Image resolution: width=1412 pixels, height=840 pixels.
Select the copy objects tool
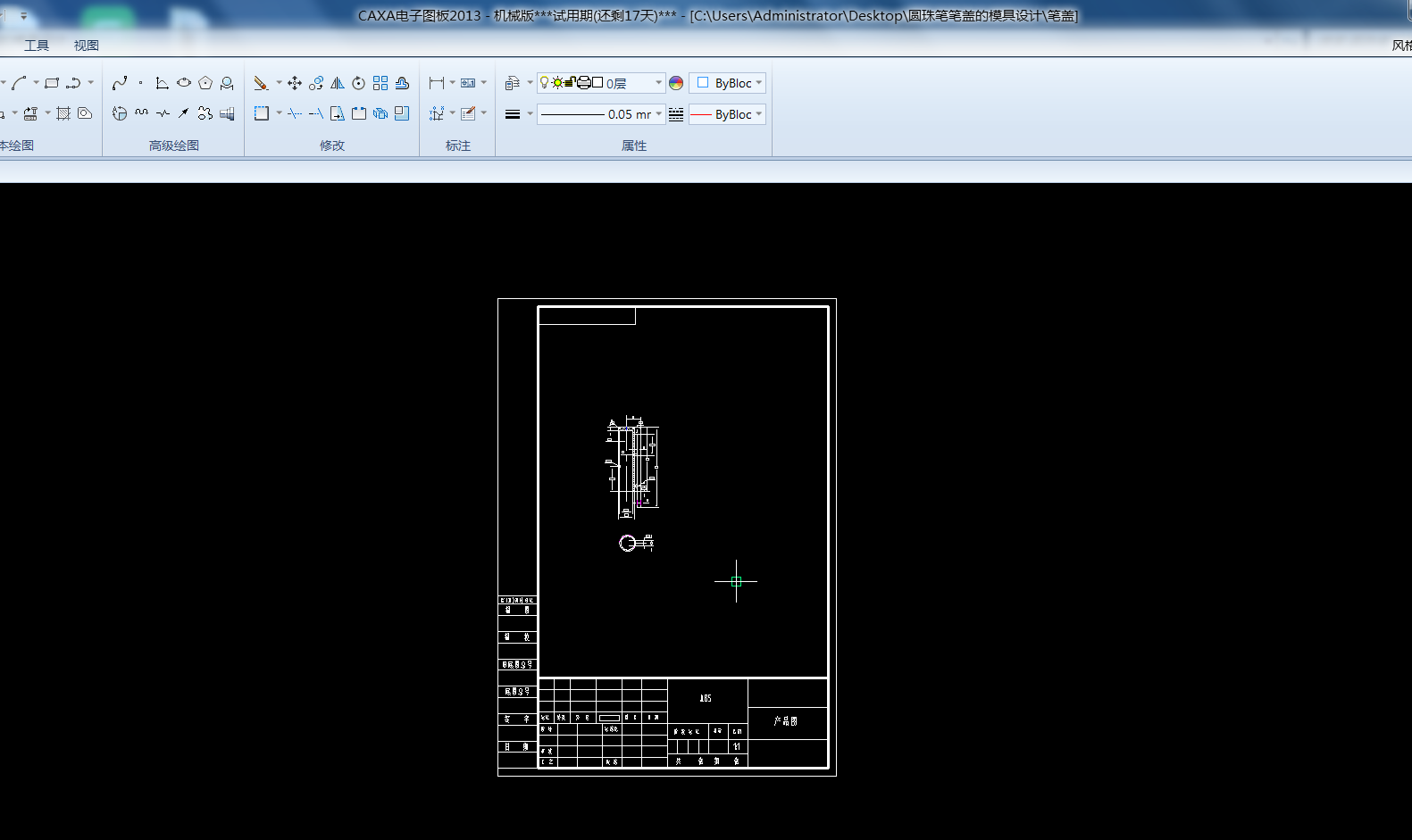click(316, 83)
